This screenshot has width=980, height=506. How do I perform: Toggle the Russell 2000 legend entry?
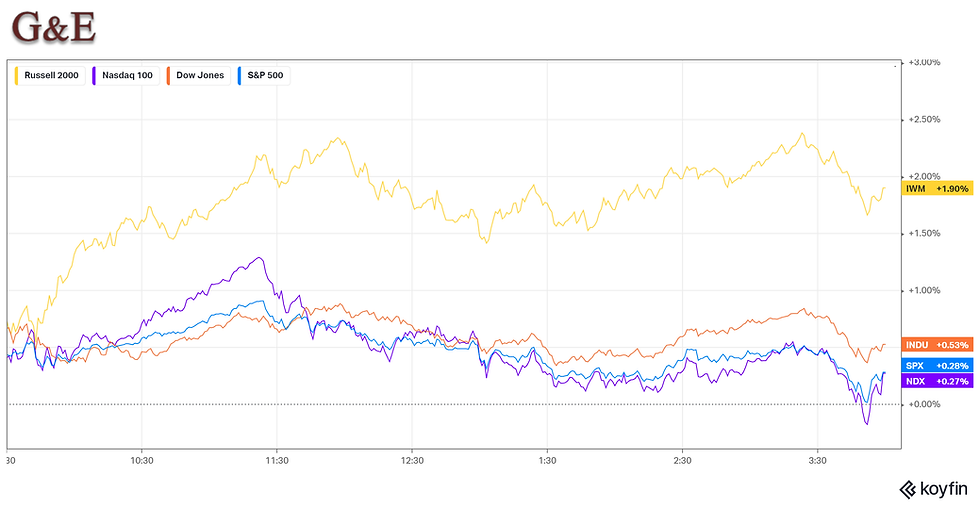pyautogui.click(x=52, y=75)
